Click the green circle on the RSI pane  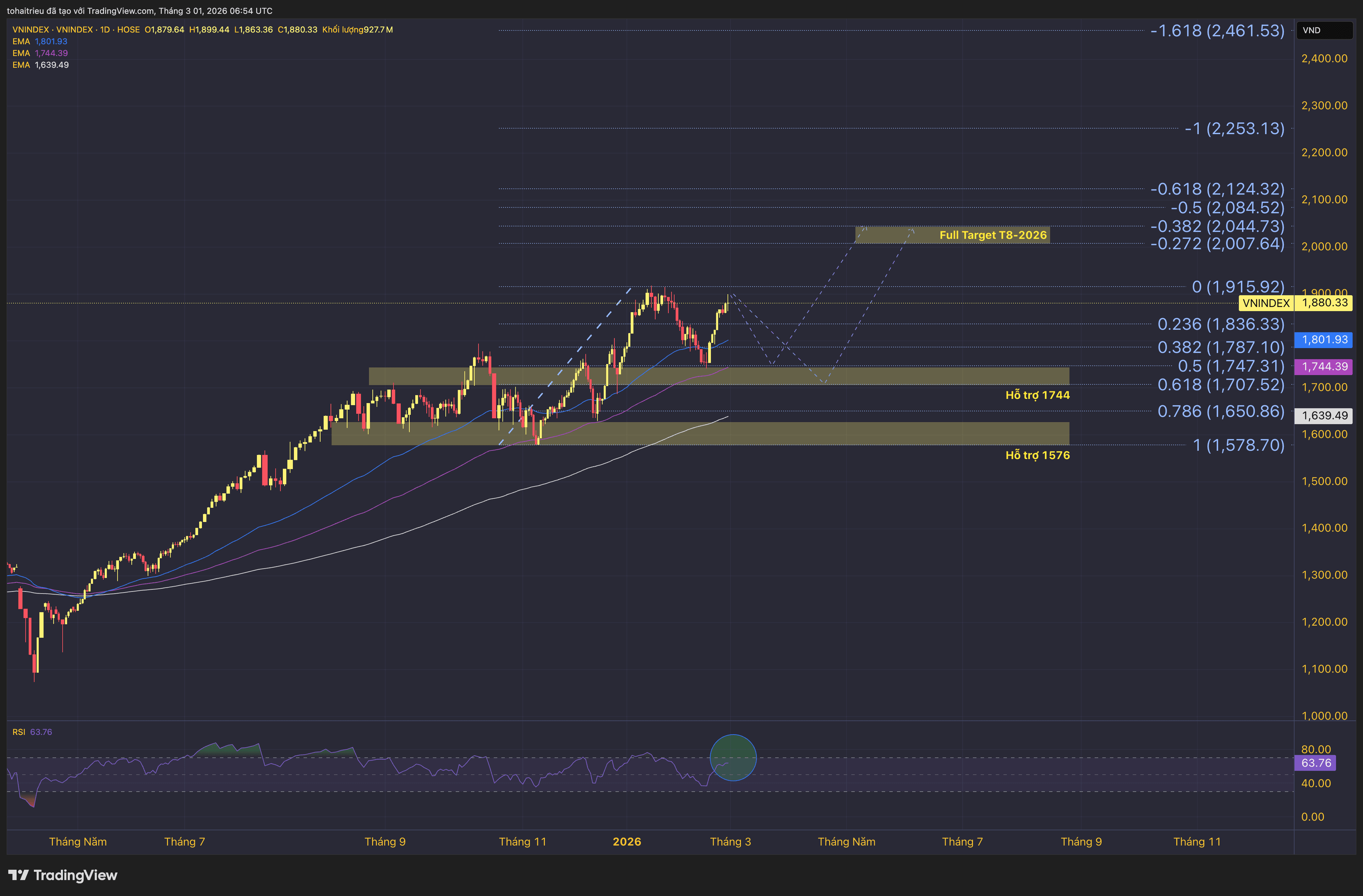pos(733,758)
